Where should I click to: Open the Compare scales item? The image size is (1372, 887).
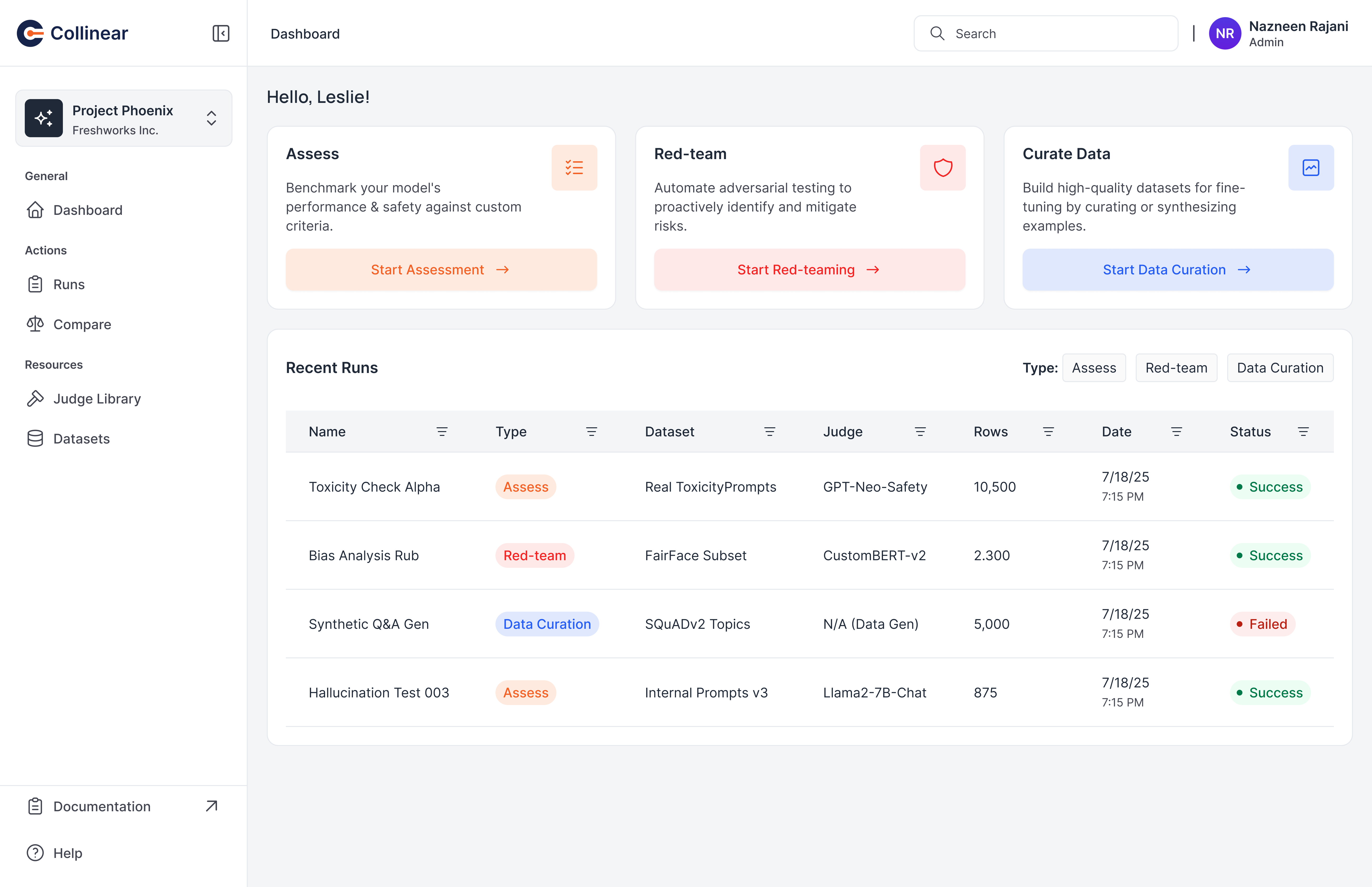click(82, 324)
